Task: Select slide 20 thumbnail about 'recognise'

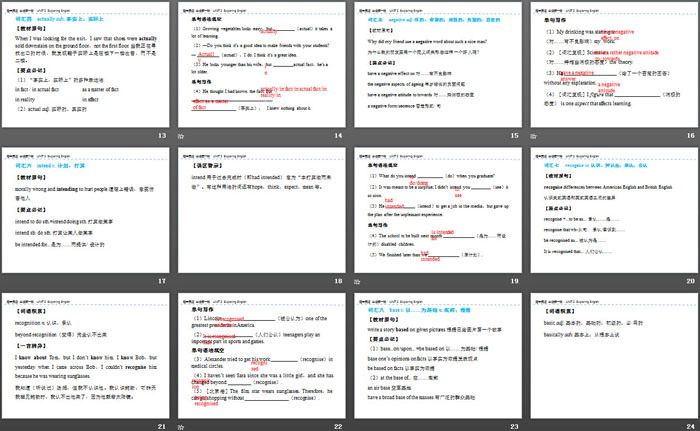Action: (x=614, y=210)
